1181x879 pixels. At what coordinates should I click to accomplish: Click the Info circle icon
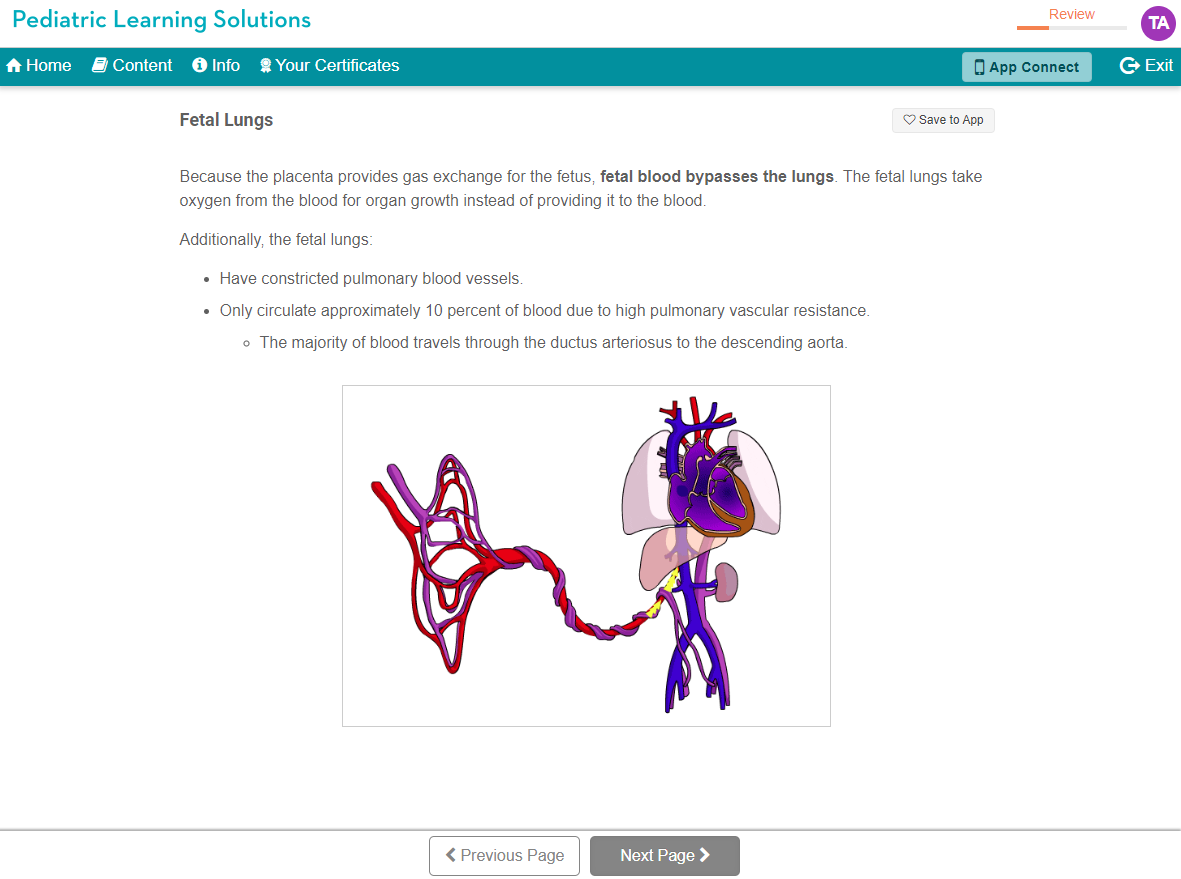point(200,66)
